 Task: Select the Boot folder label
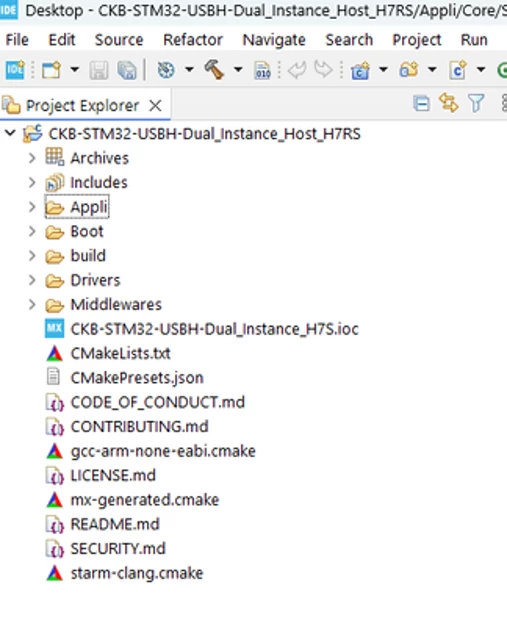point(87,232)
